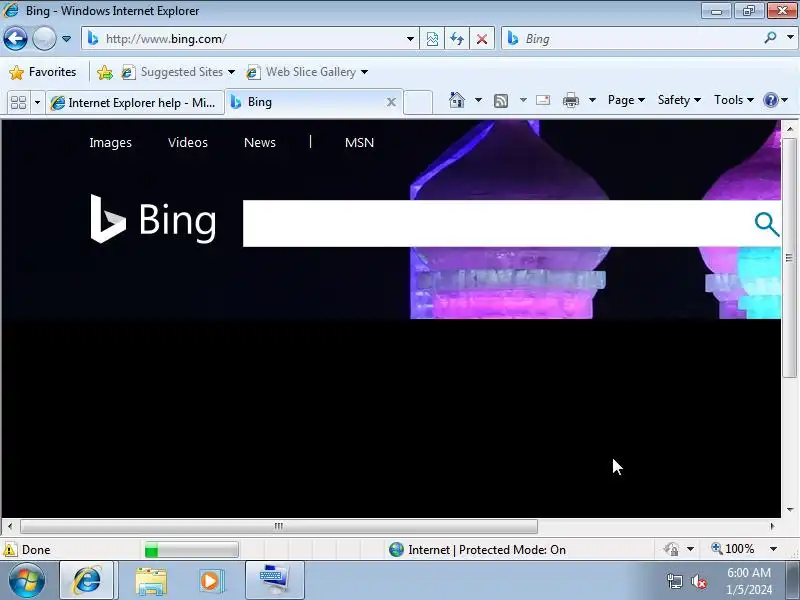Open Windows Media Player from taskbar
This screenshot has height=600, width=800.
point(210,581)
